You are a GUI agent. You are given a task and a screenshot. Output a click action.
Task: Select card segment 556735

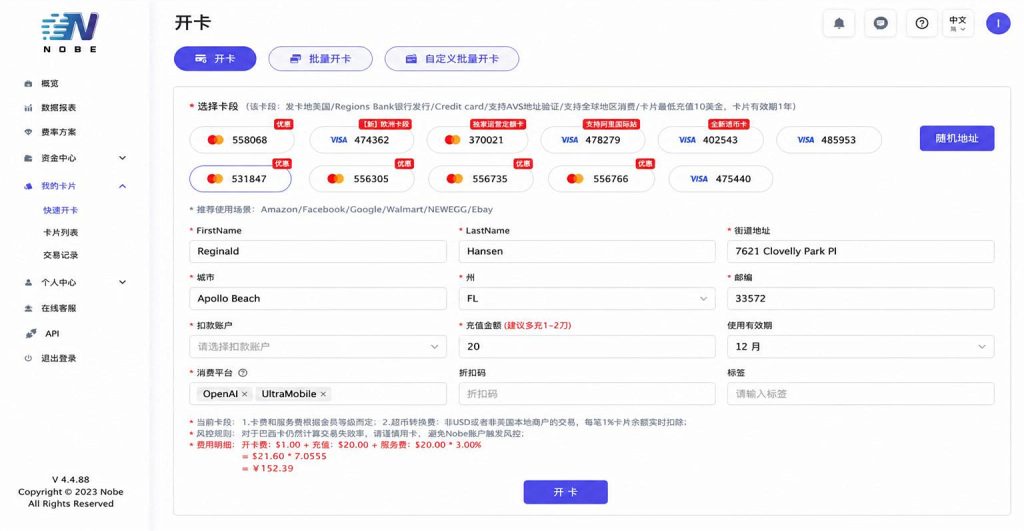(x=481, y=179)
